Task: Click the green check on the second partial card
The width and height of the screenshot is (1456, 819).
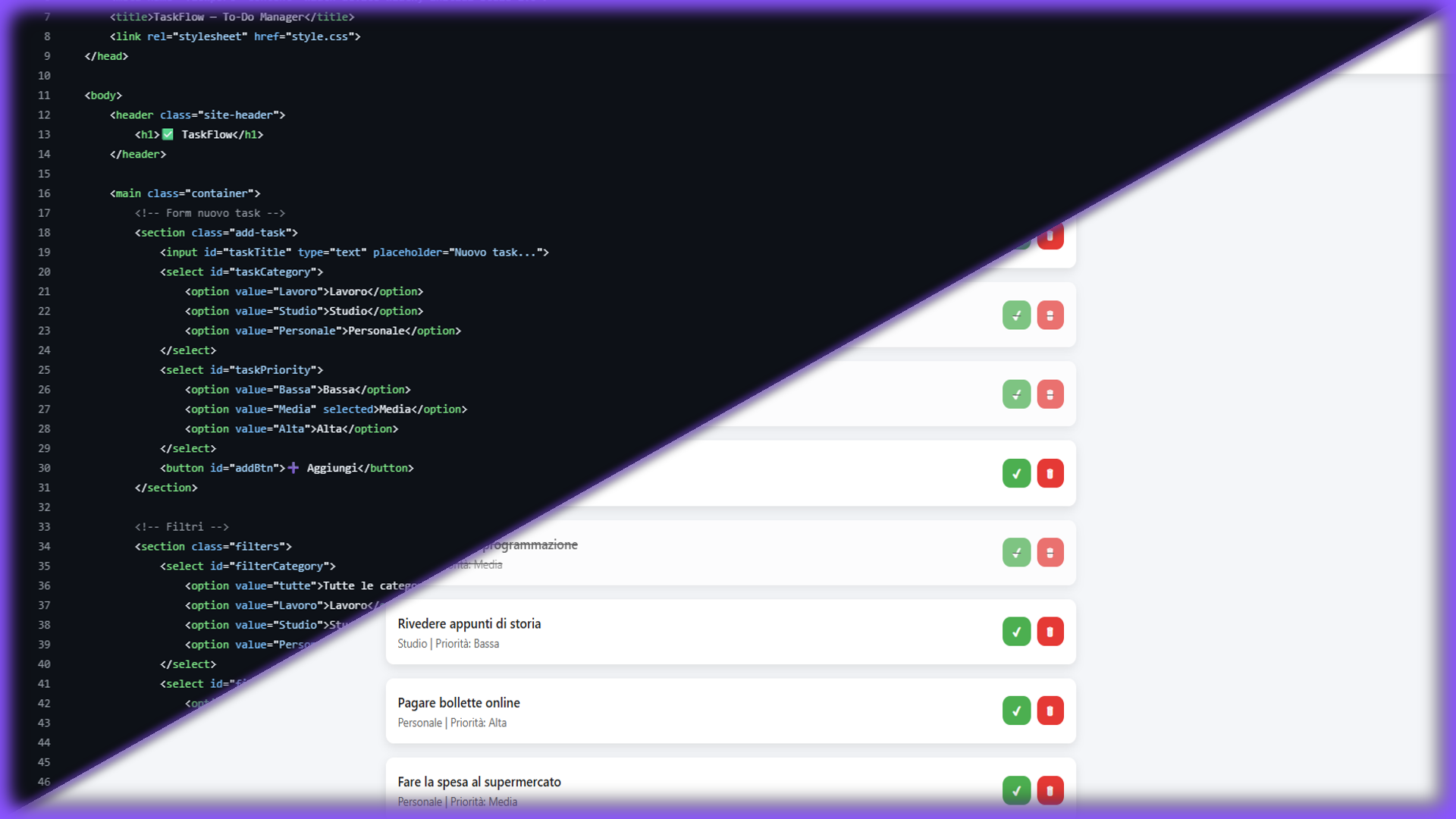Action: [x=1017, y=315]
